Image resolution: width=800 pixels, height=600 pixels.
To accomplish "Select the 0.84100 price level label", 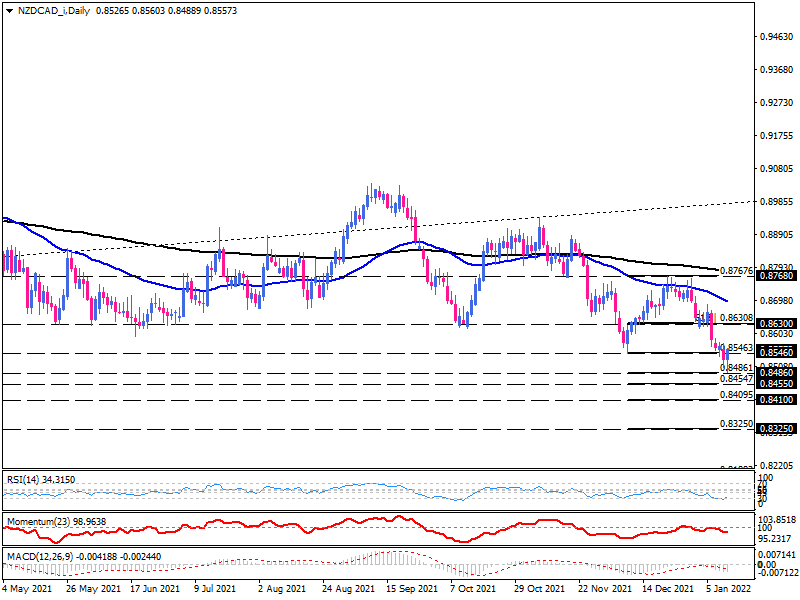I will (x=777, y=399).
